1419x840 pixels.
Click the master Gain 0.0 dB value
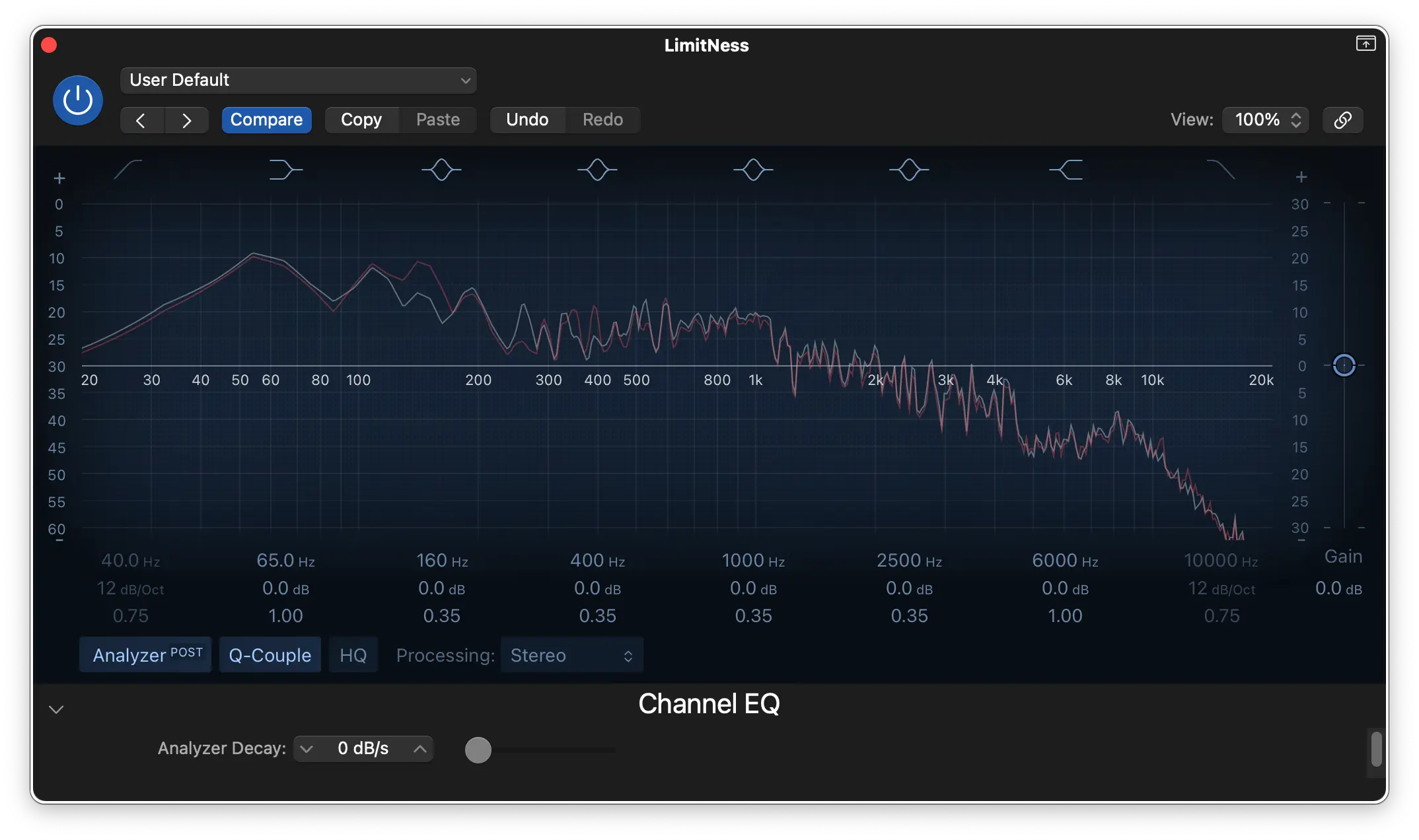(1338, 588)
